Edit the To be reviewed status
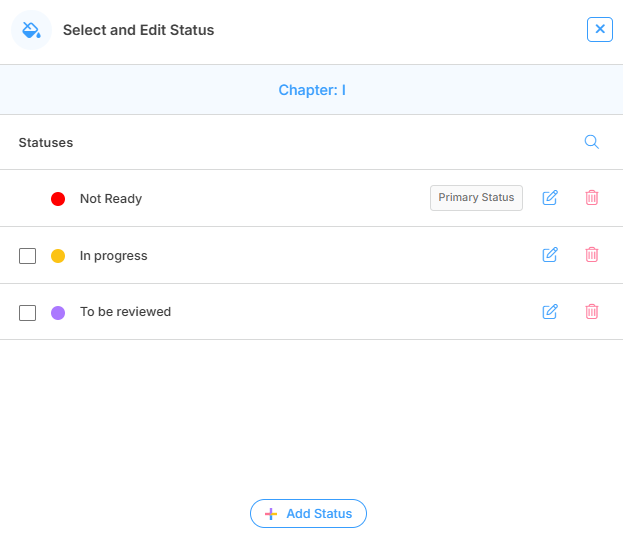 coord(550,312)
